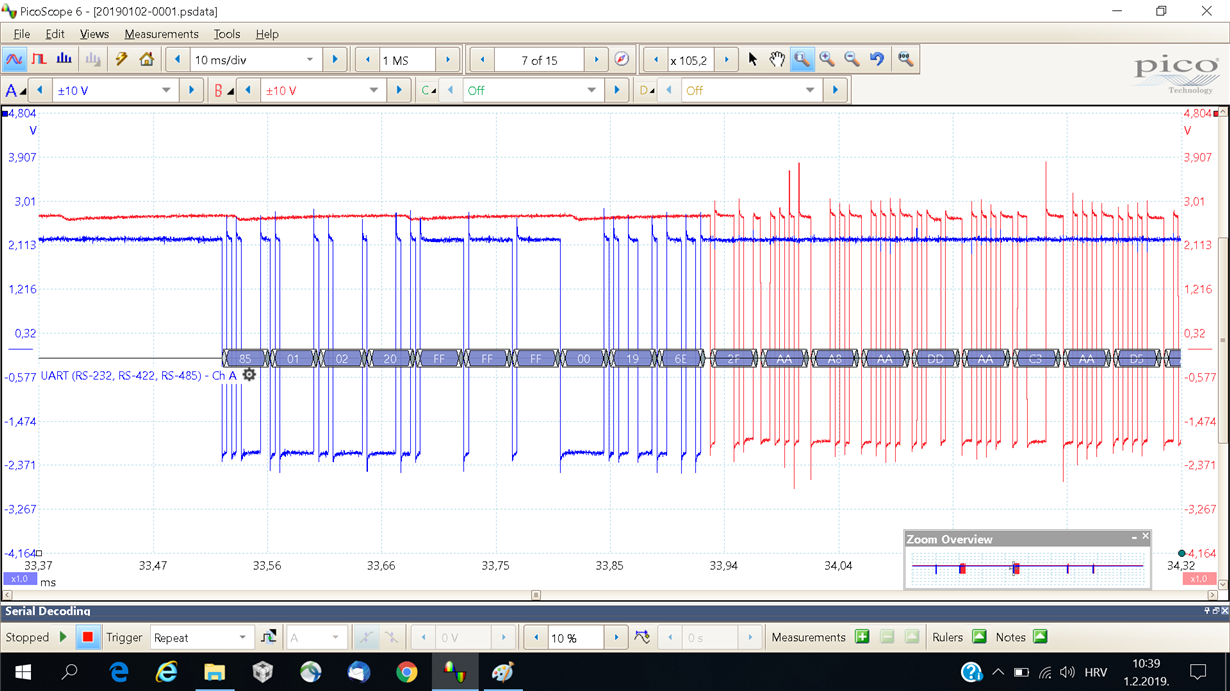Open the Measurements menu
This screenshot has width=1230, height=691.
(161, 34)
